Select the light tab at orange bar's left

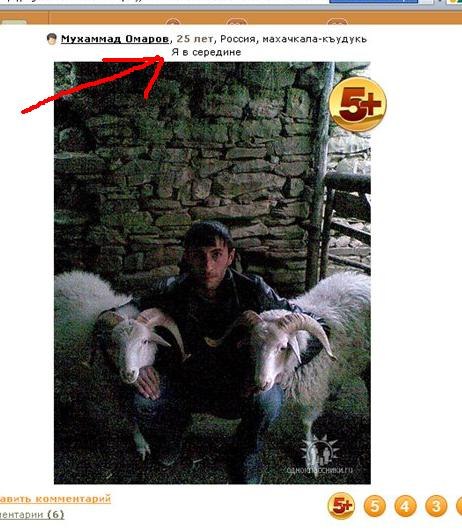(x=14, y=22)
